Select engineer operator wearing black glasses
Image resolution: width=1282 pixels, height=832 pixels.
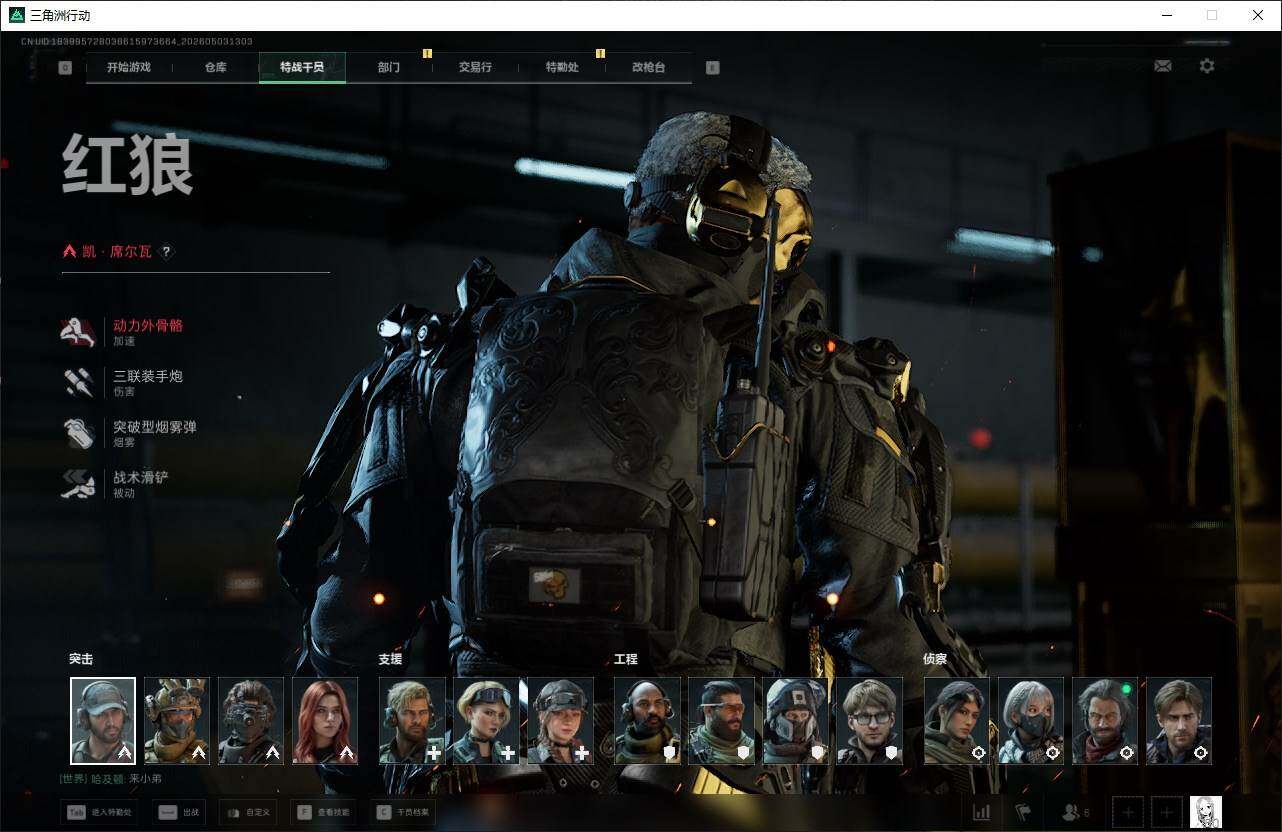[869, 721]
